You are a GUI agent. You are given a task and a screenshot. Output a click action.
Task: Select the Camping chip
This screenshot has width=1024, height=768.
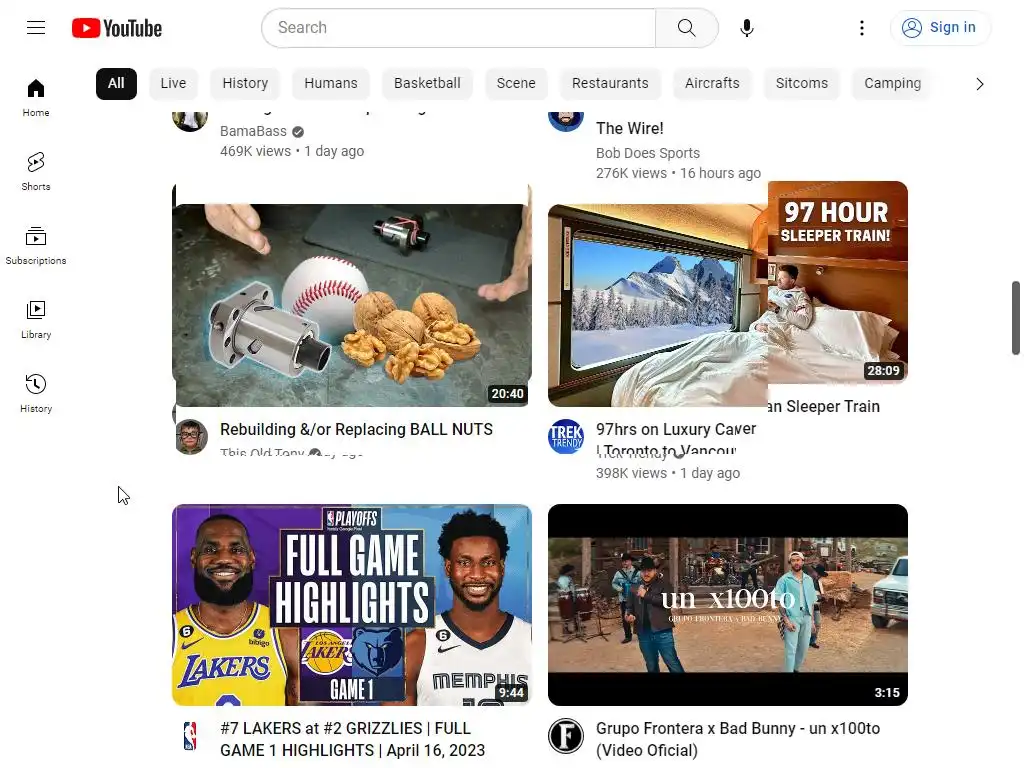[892, 84]
